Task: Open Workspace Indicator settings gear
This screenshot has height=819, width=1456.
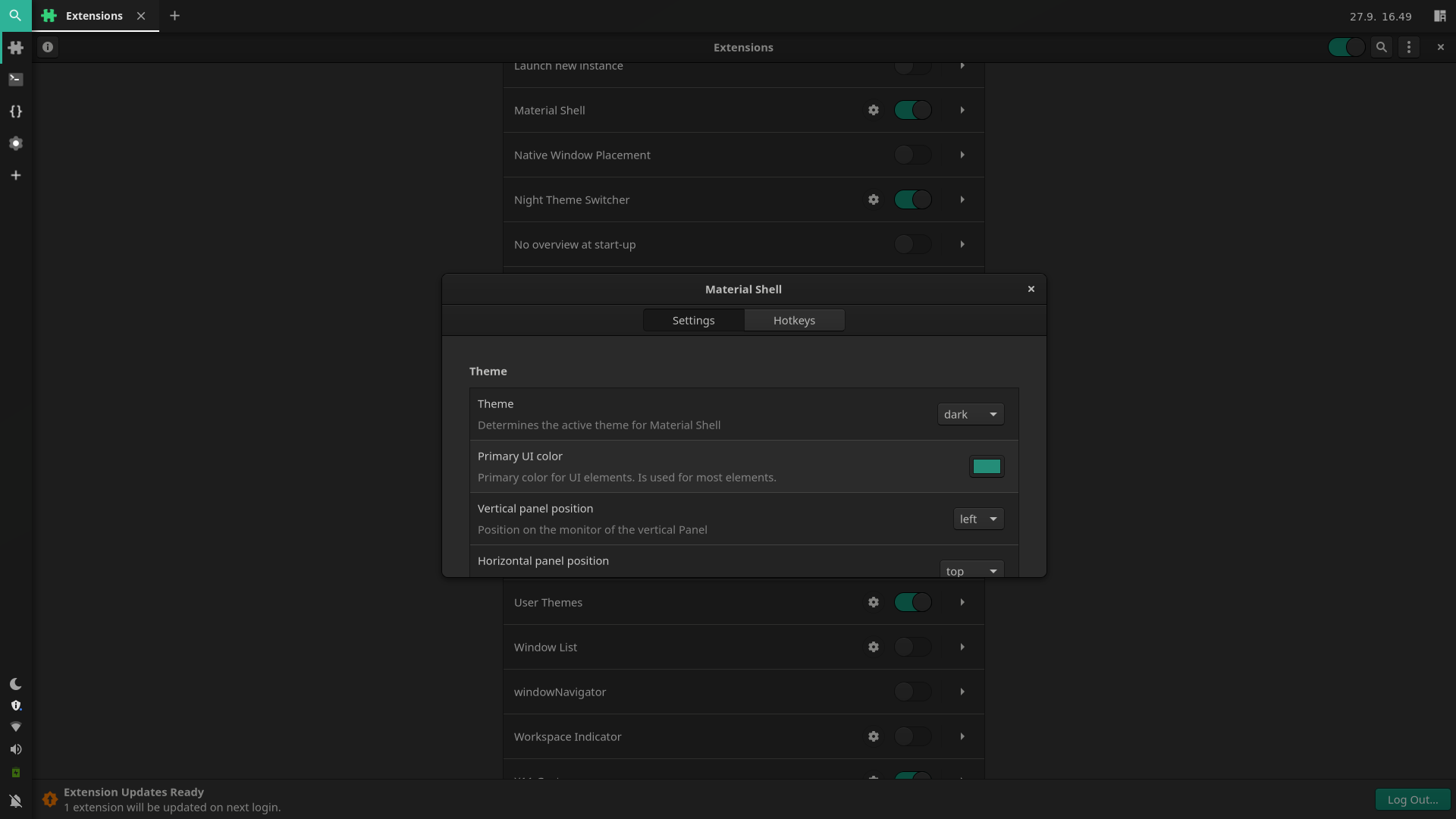Action: [874, 736]
